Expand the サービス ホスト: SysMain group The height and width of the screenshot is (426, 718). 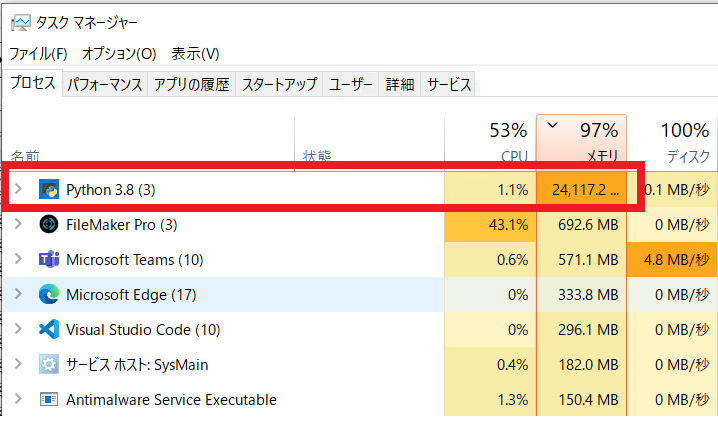18,363
